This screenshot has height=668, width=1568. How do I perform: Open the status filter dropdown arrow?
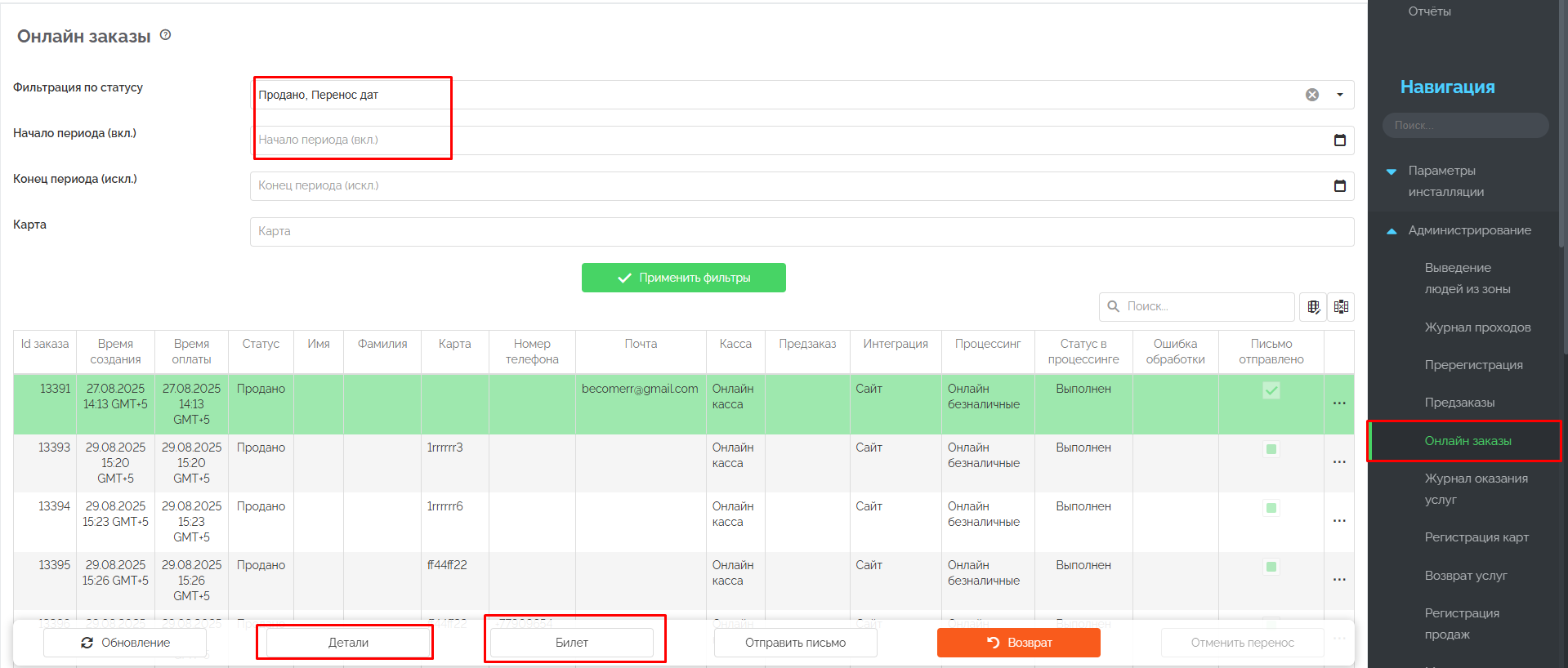[x=1340, y=95]
